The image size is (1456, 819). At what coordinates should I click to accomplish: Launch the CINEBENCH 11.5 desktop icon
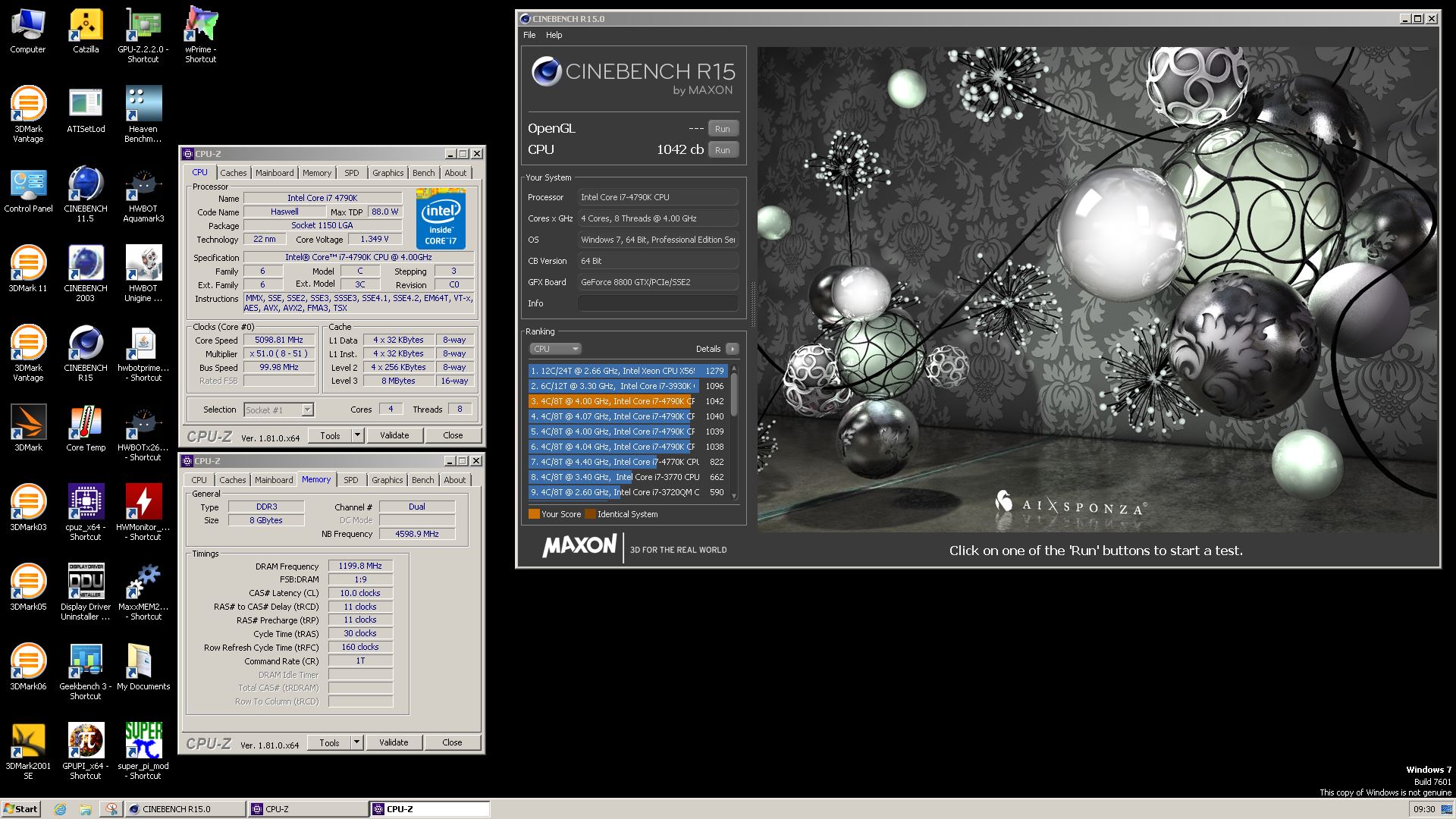[x=86, y=194]
